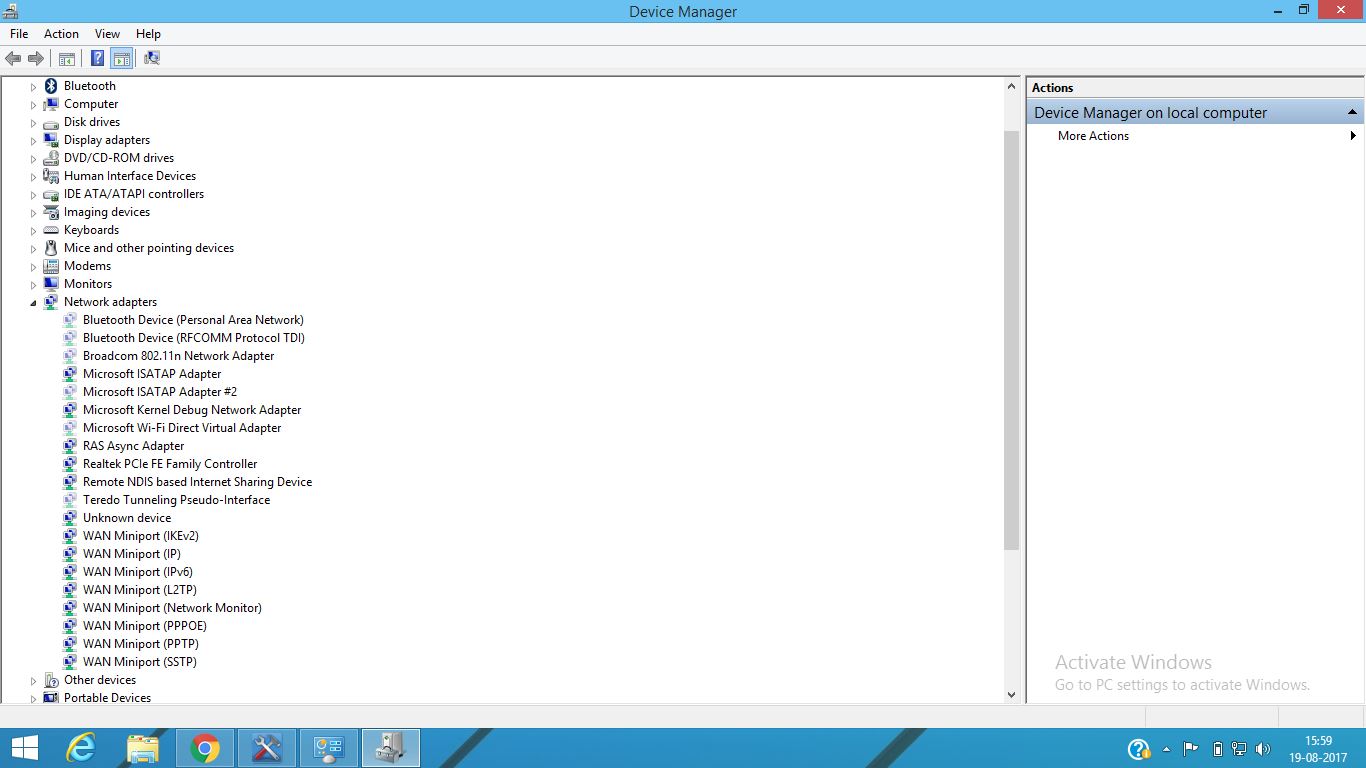
Task: Open the Action Center flag icon in tray
Action: pos(1190,748)
